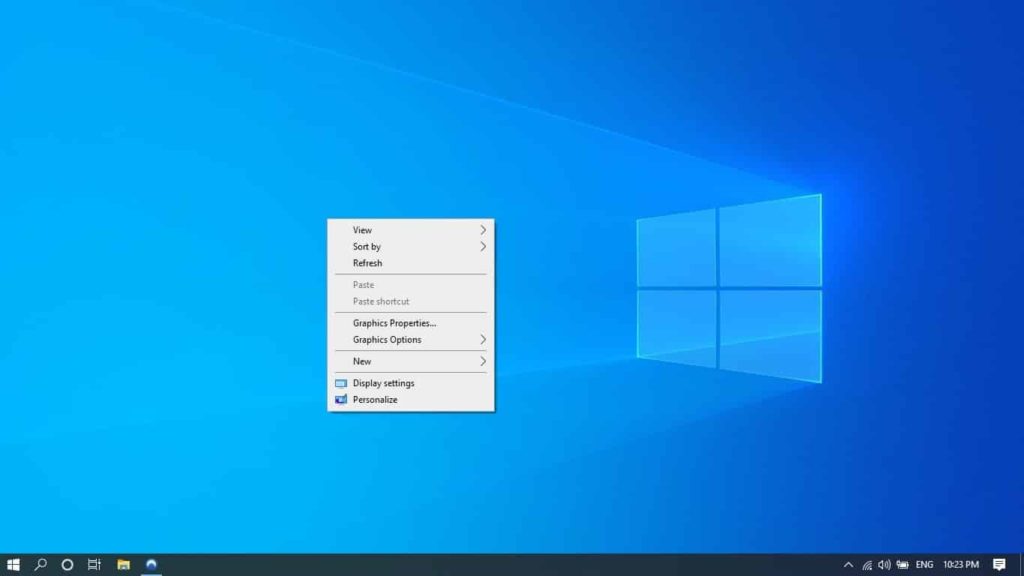The image size is (1024, 576).
Task: Show hidden system tray icons
Action: (848, 565)
